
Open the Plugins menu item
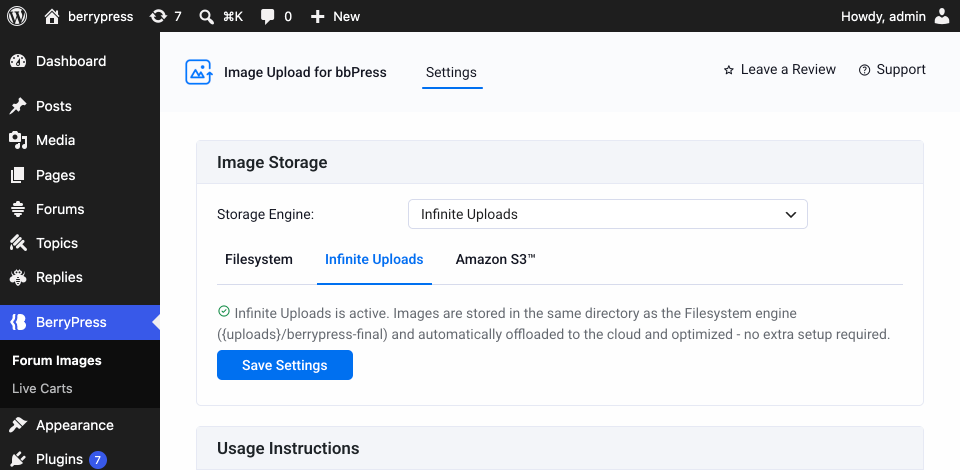pyautogui.click(x=80, y=459)
